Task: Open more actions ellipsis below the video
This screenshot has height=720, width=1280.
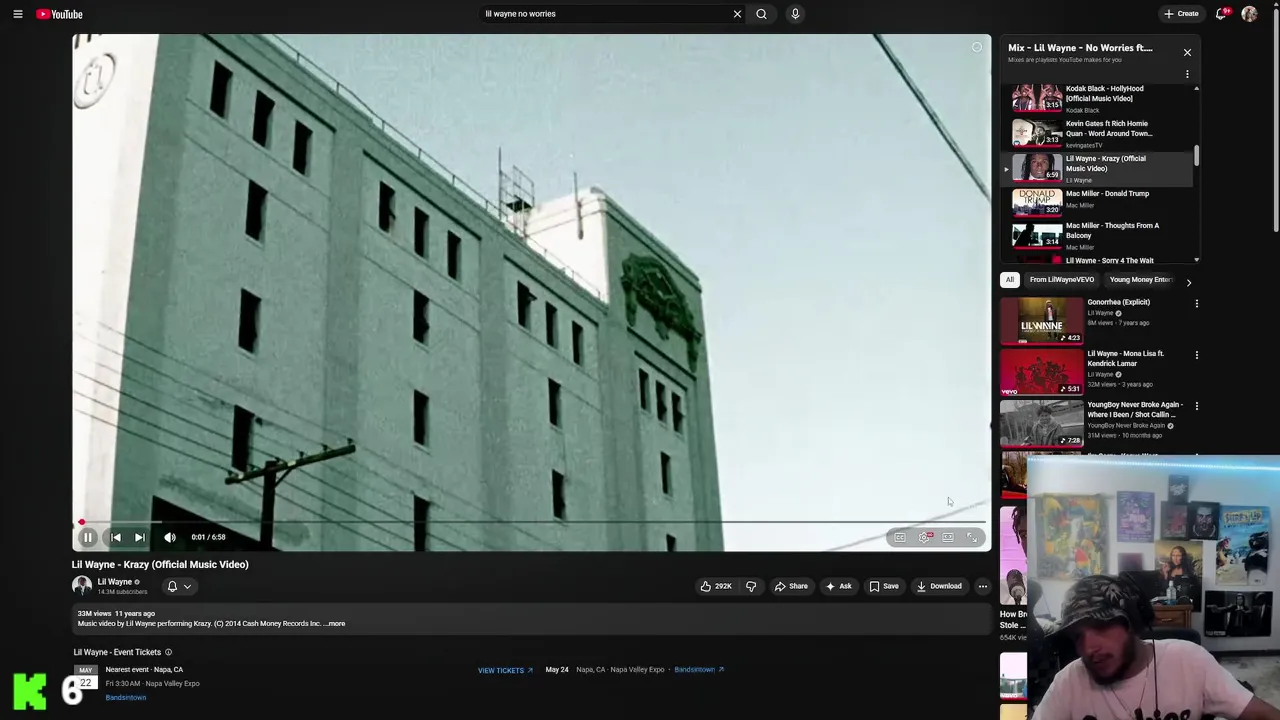Action: click(982, 586)
